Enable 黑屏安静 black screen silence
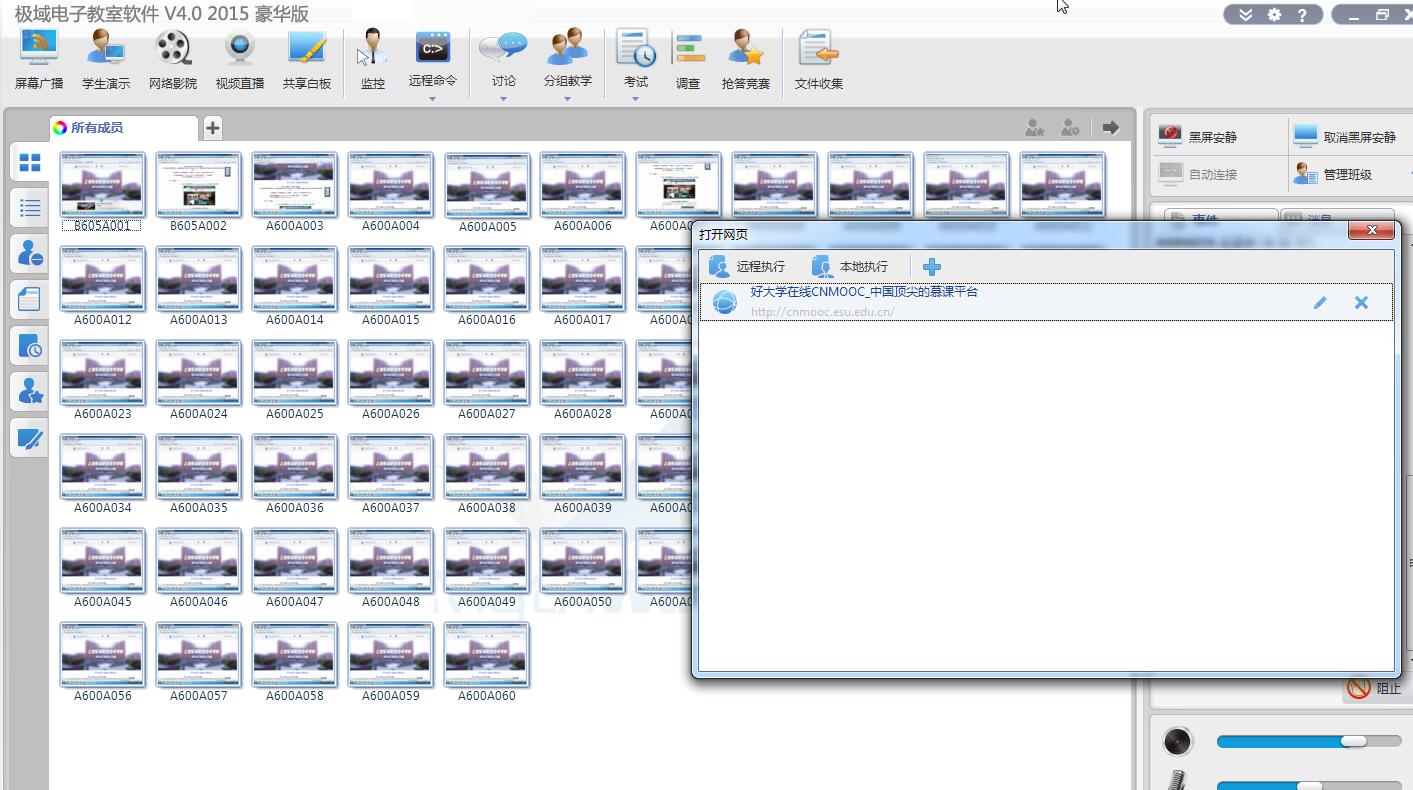 pyautogui.click(x=1200, y=137)
